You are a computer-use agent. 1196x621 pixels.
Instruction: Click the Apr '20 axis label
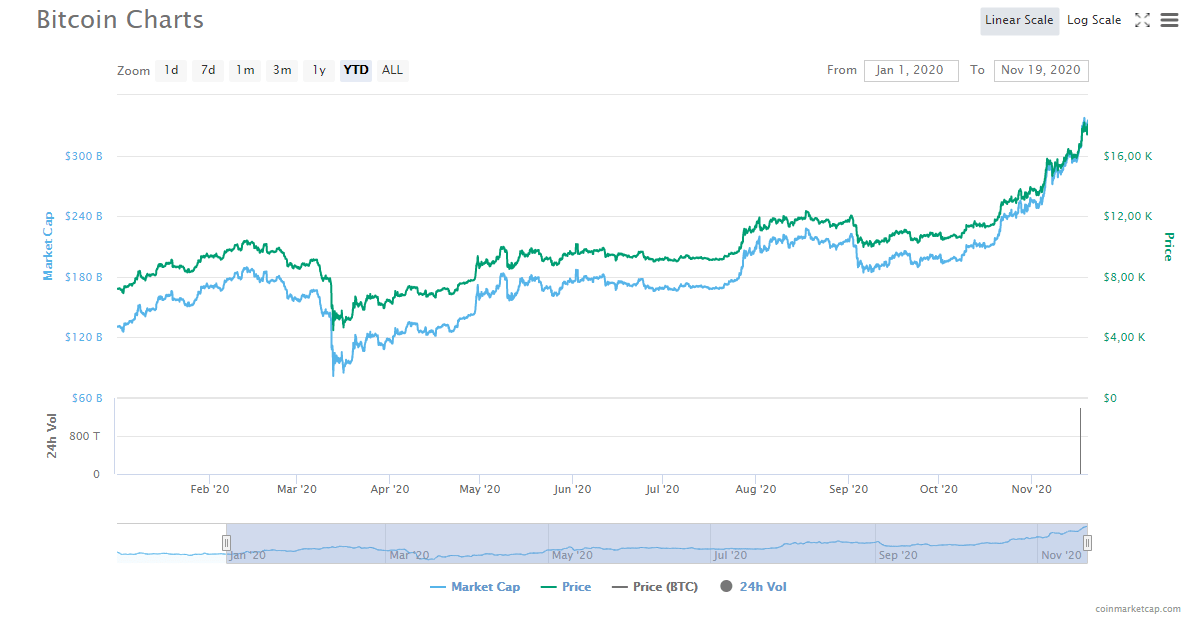(x=390, y=489)
